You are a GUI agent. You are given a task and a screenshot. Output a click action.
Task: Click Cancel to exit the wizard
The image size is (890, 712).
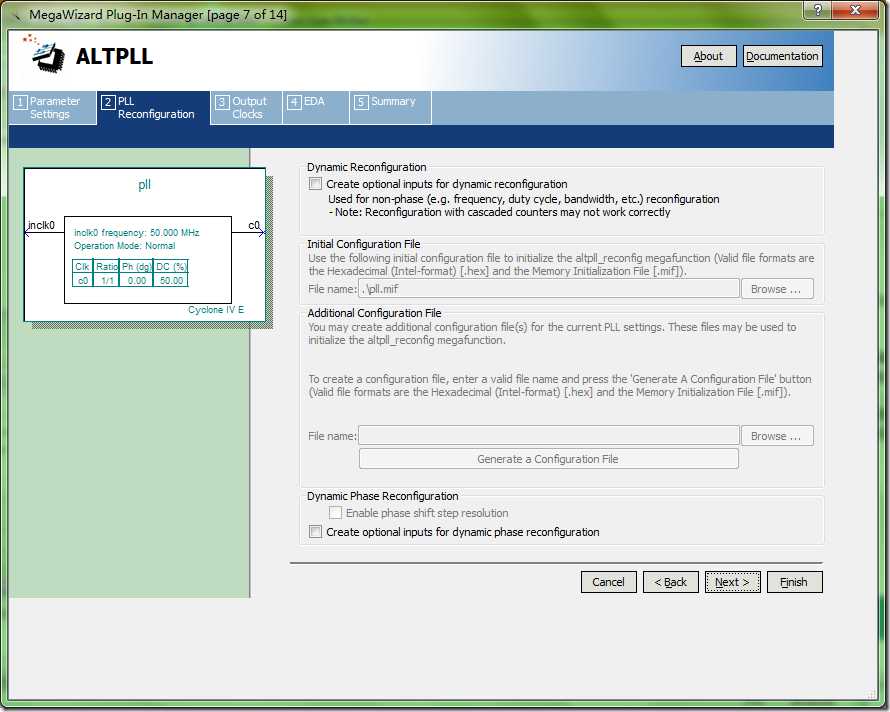pyautogui.click(x=608, y=582)
